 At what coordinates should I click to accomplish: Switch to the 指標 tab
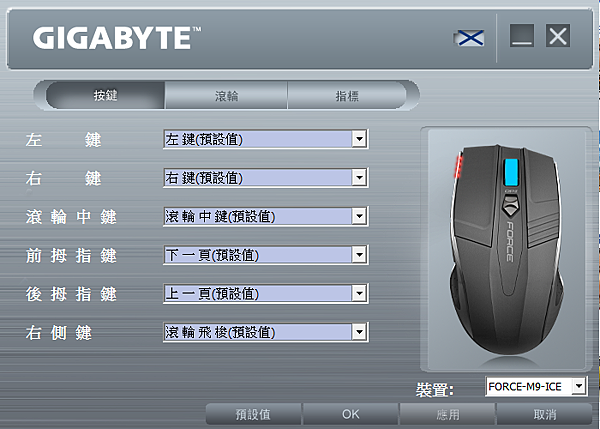[347, 95]
